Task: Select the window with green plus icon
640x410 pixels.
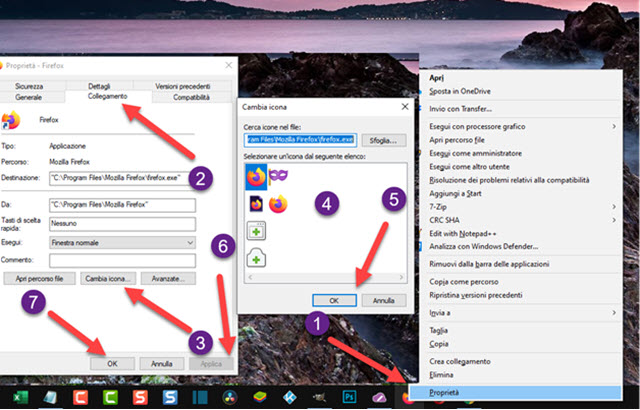Action: [256, 231]
